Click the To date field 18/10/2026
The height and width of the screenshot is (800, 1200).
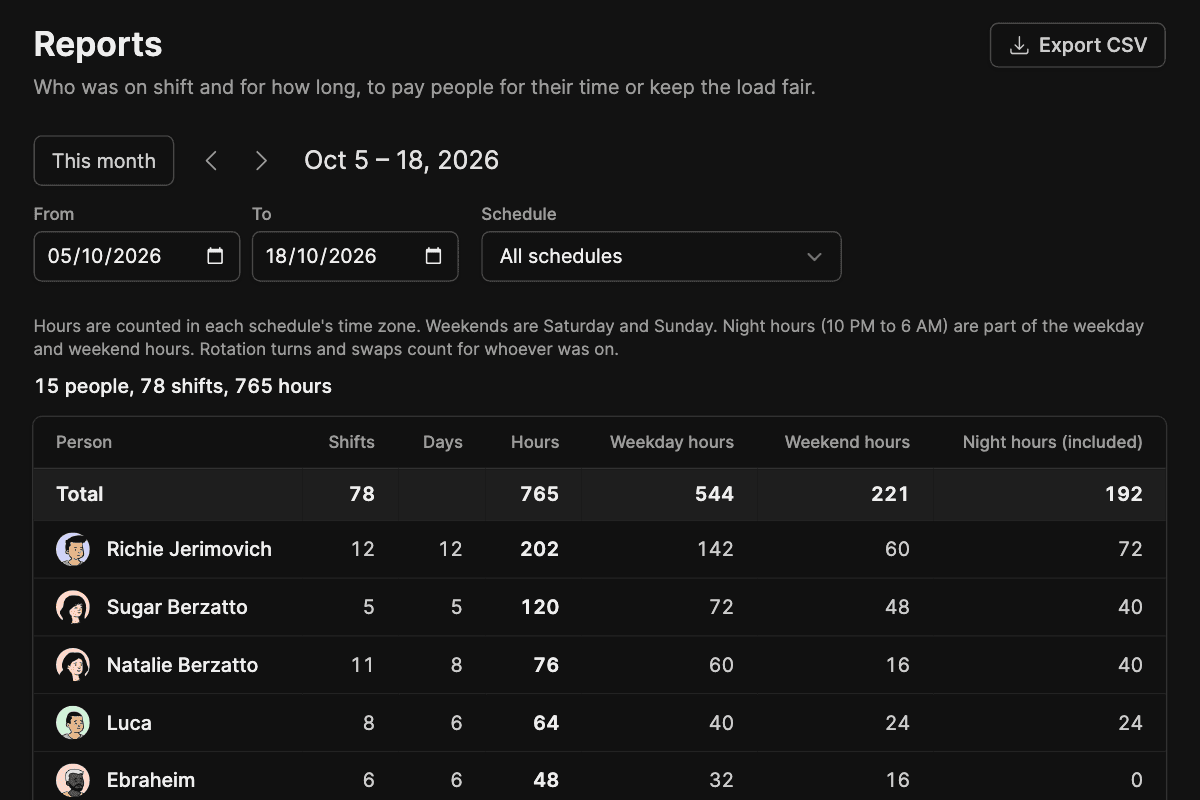point(355,257)
